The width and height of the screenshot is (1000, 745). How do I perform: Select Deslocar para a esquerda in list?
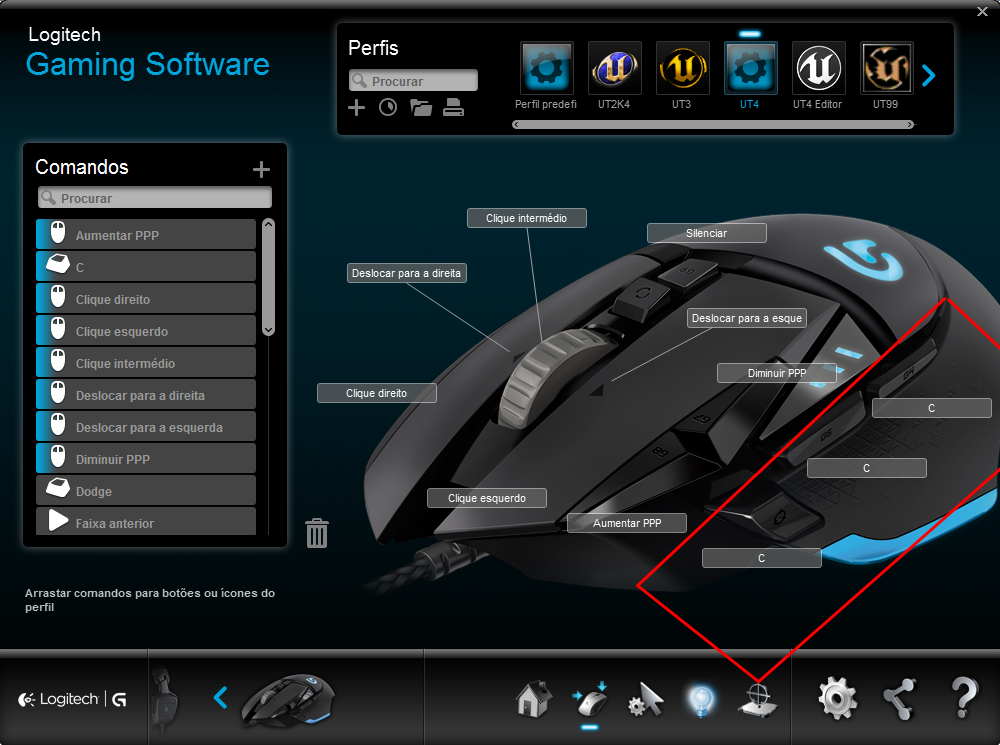146,426
